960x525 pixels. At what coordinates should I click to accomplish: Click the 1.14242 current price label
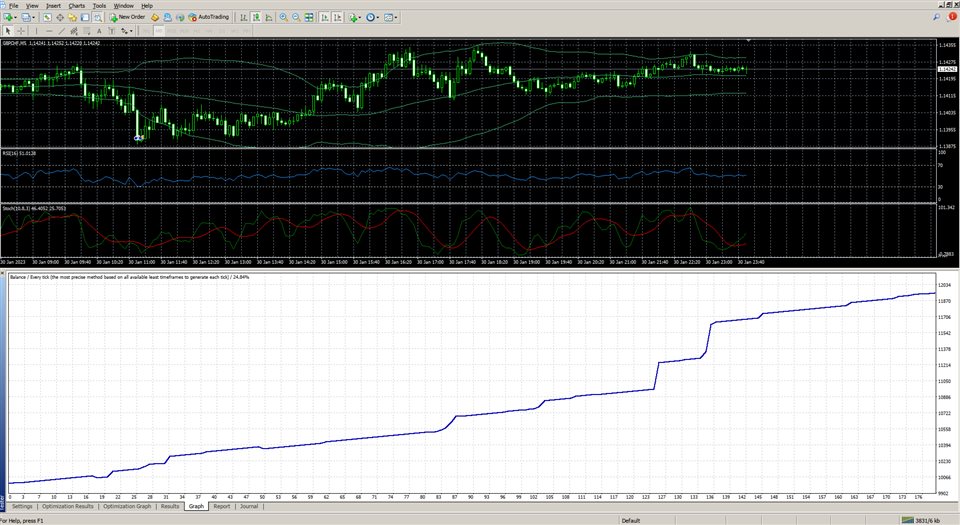(x=947, y=69)
